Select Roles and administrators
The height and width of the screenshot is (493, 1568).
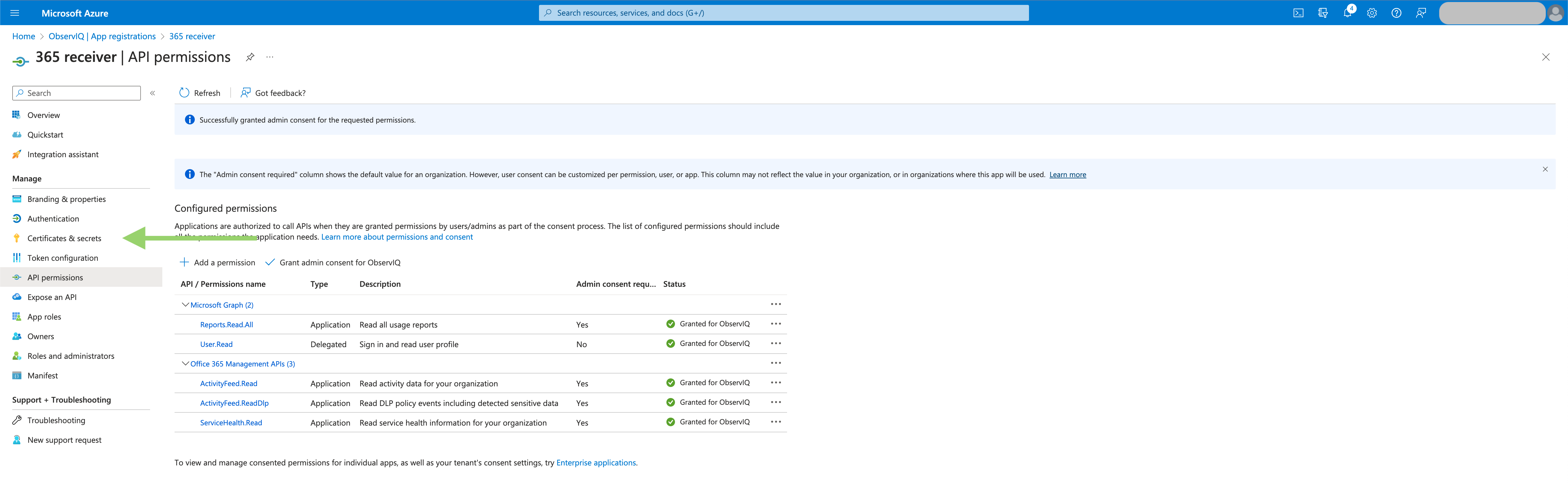(x=71, y=355)
